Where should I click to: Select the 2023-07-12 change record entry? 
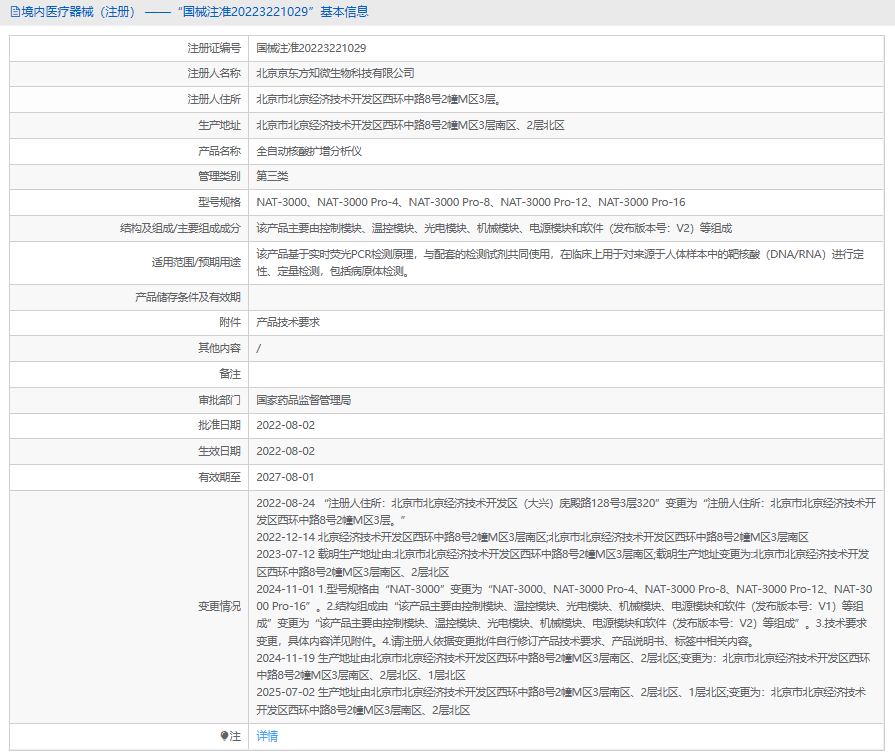point(563,563)
